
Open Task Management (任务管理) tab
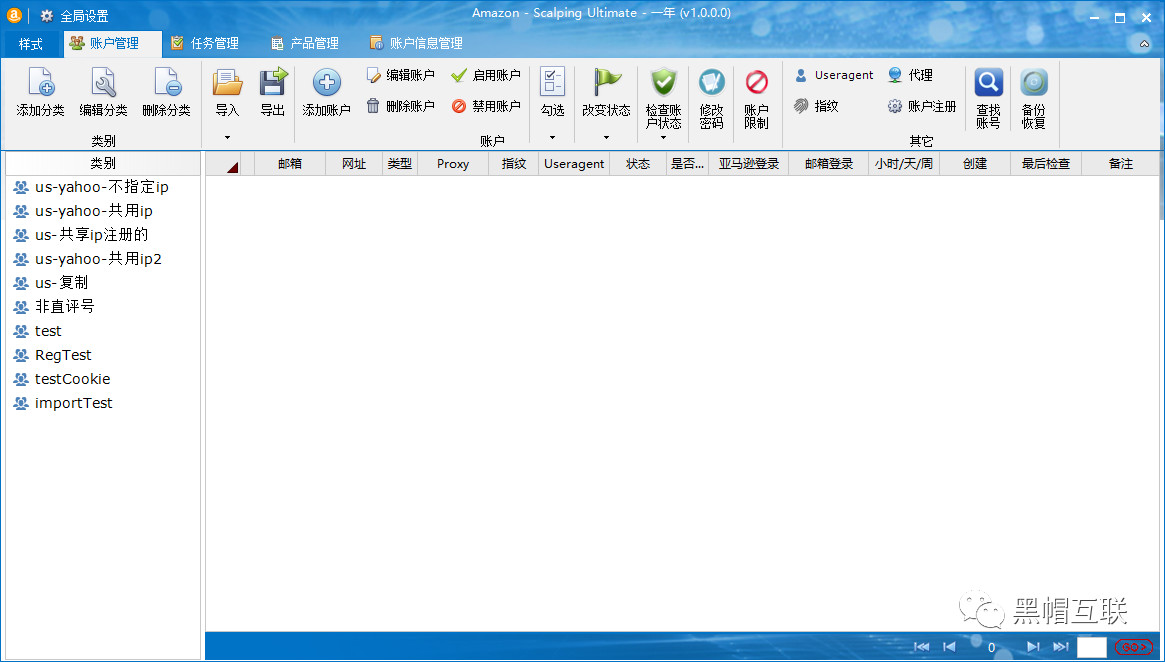point(205,44)
